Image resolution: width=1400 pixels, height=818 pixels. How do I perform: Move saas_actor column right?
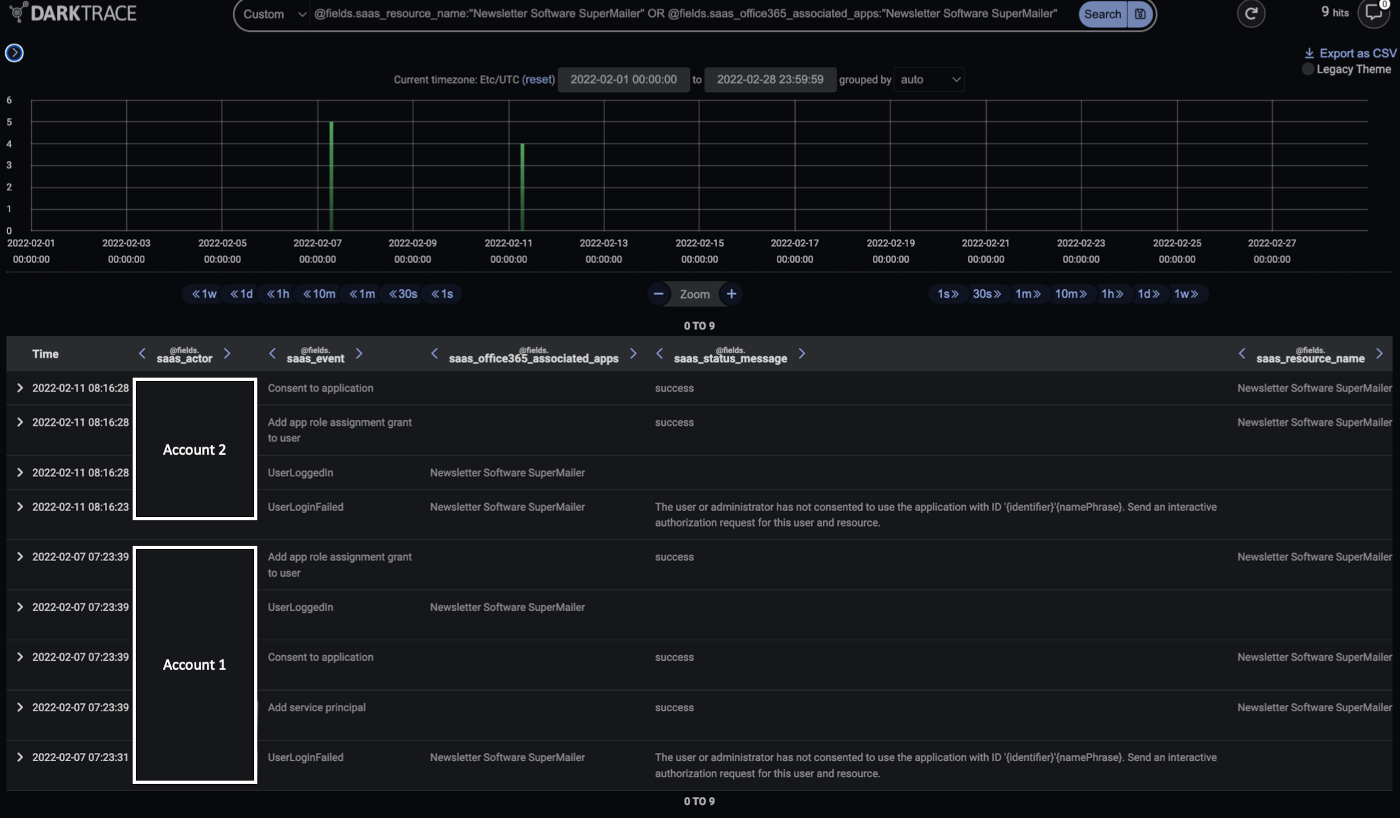point(227,354)
